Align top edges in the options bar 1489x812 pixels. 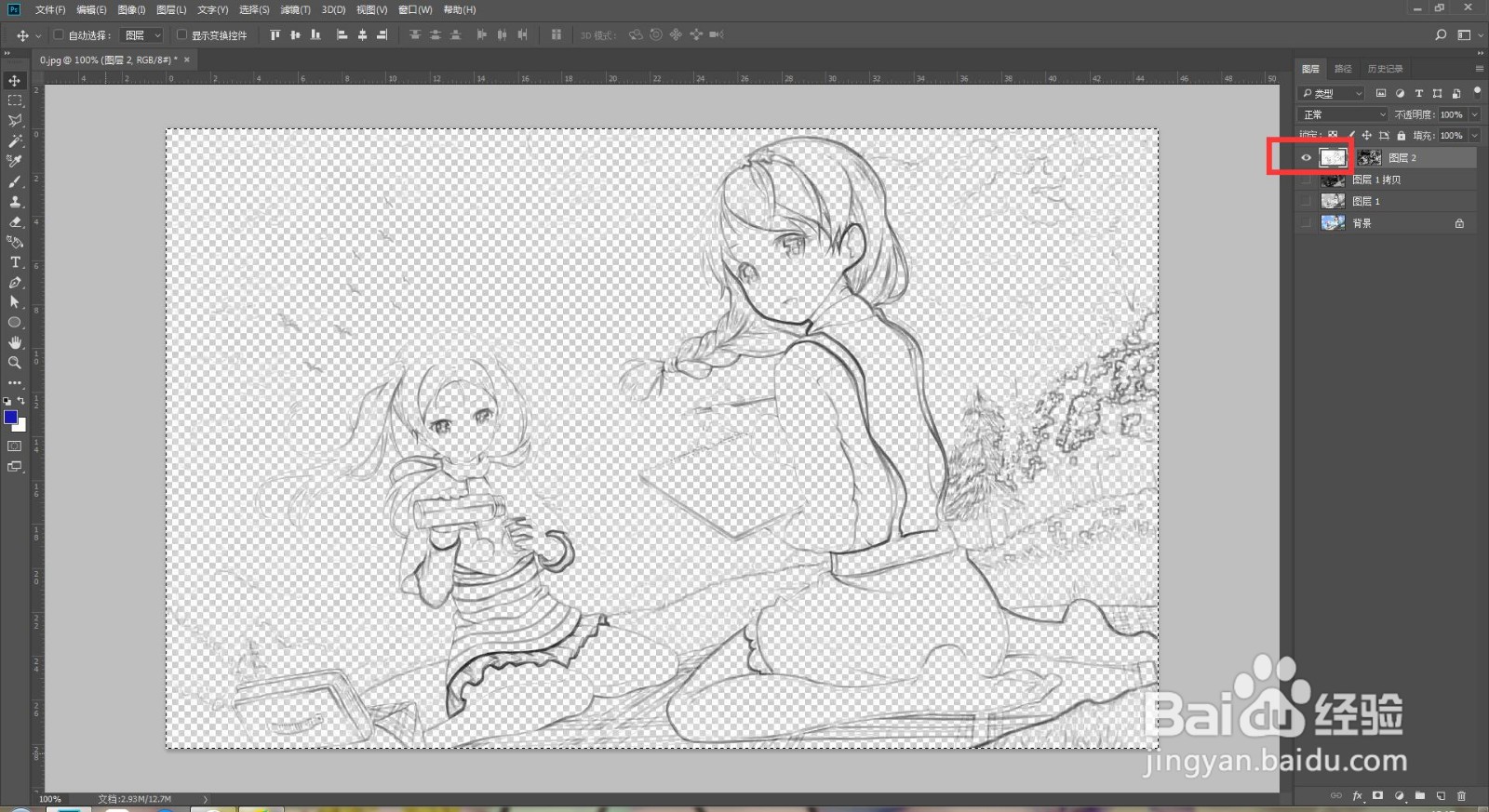tap(275, 35)
